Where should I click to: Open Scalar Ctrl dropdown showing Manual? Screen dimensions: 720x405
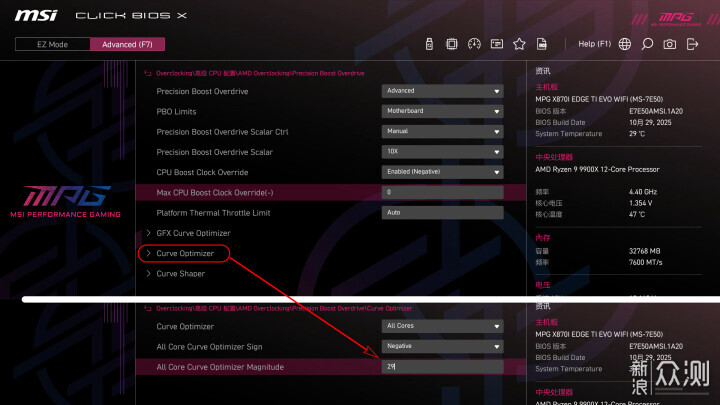(x=442, y=131)
